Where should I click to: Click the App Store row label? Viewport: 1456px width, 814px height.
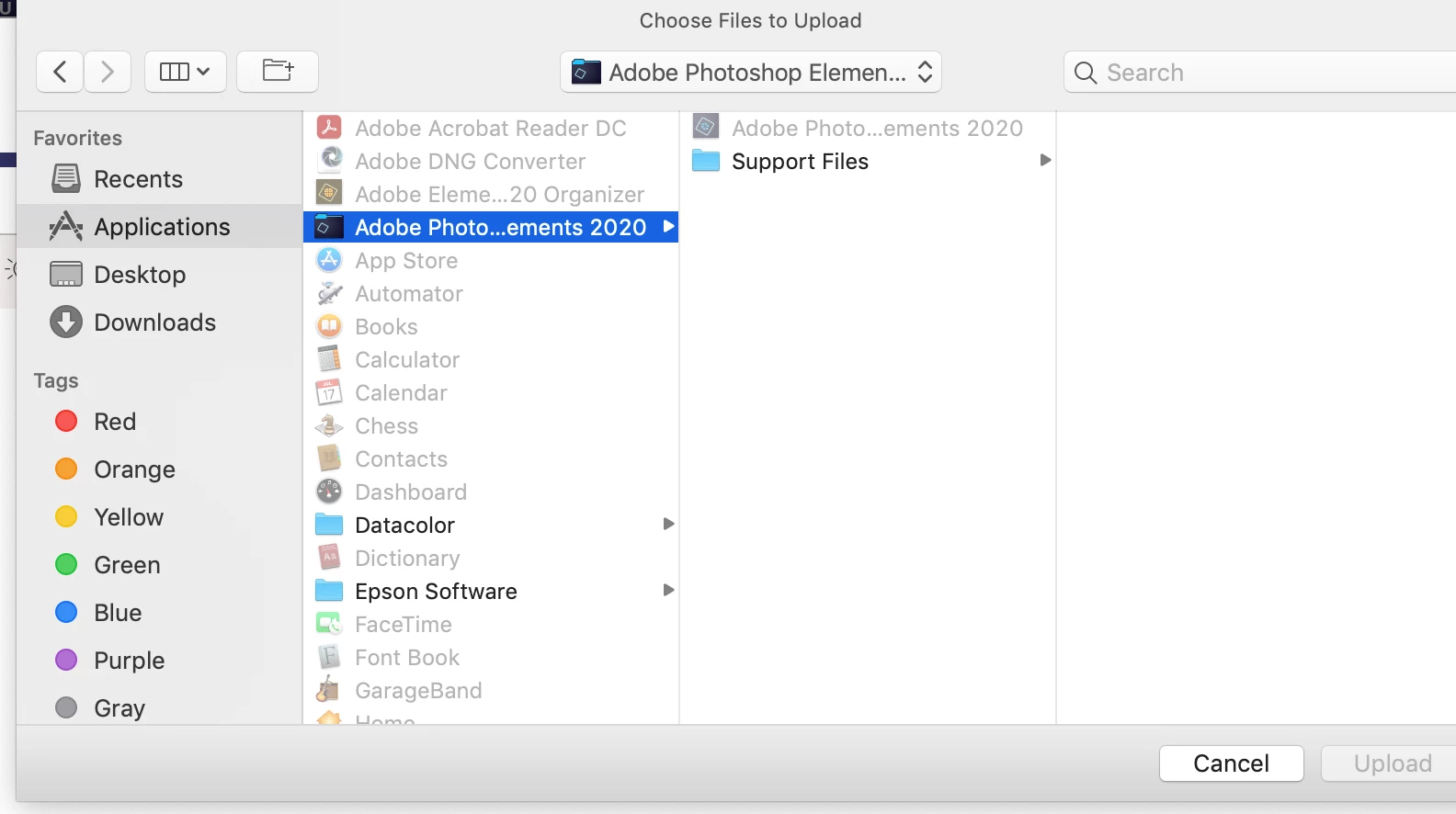(406, 261)
